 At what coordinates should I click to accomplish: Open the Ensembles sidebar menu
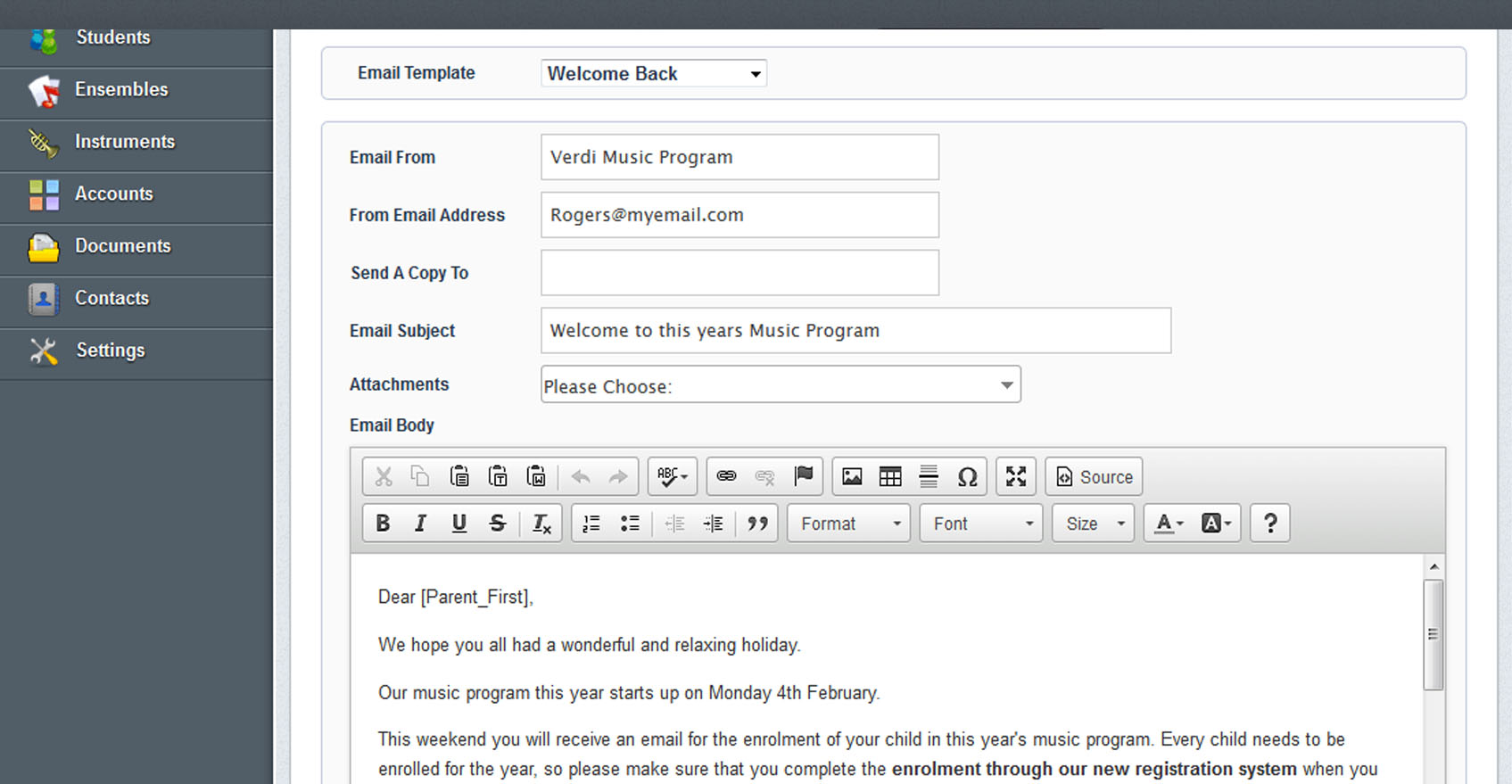tap(121, 90)
